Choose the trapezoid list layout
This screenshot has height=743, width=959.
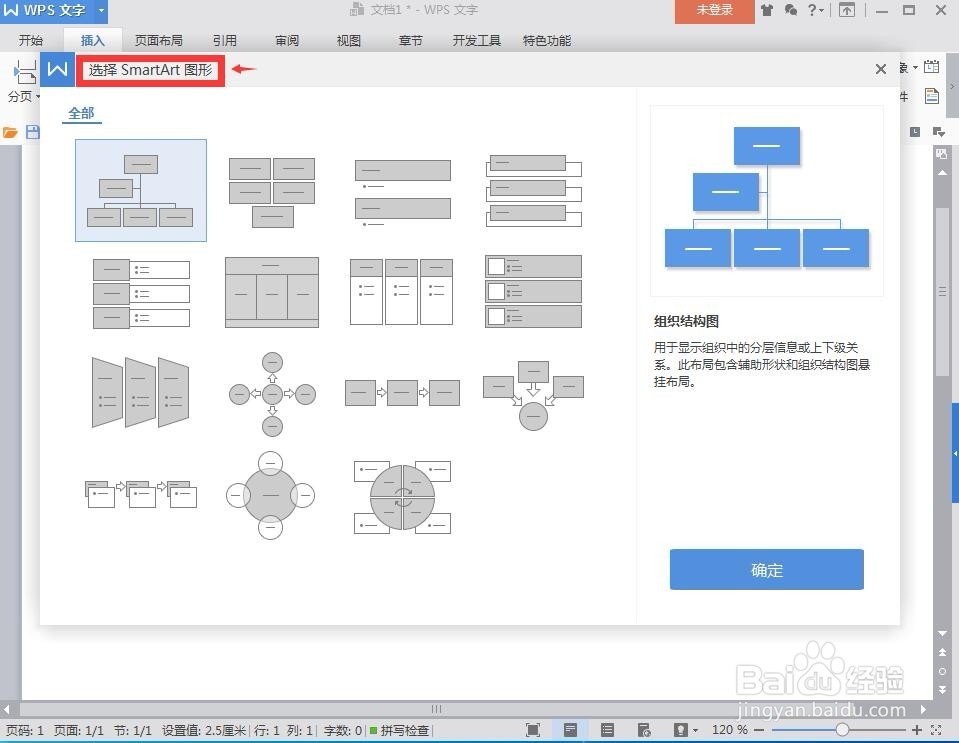(141, 392)
